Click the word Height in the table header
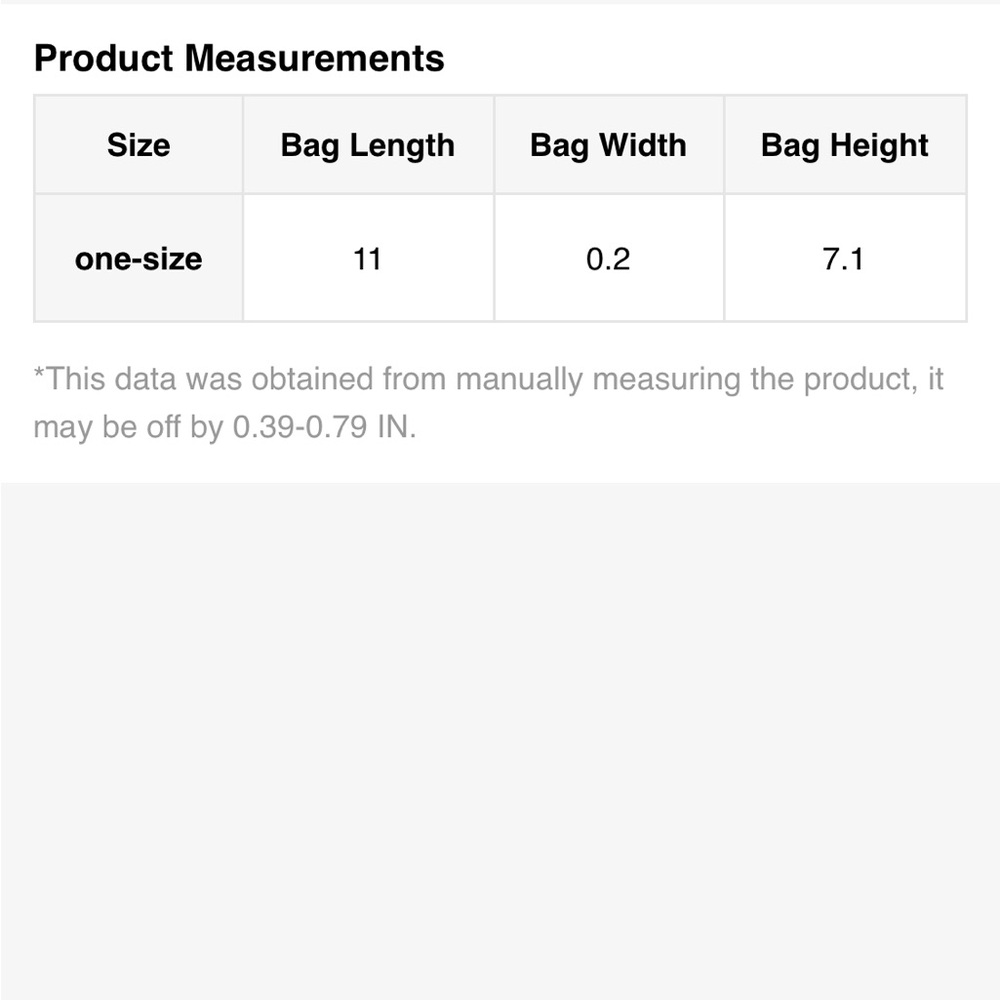1000x1000 pixels. [x=879, y=145]
